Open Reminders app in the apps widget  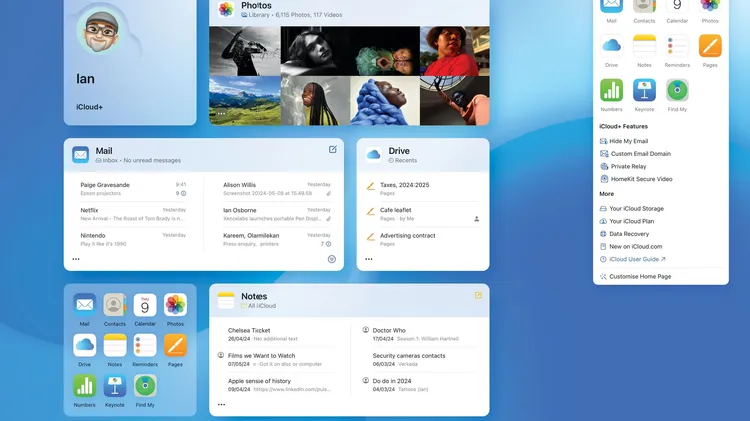145,345
